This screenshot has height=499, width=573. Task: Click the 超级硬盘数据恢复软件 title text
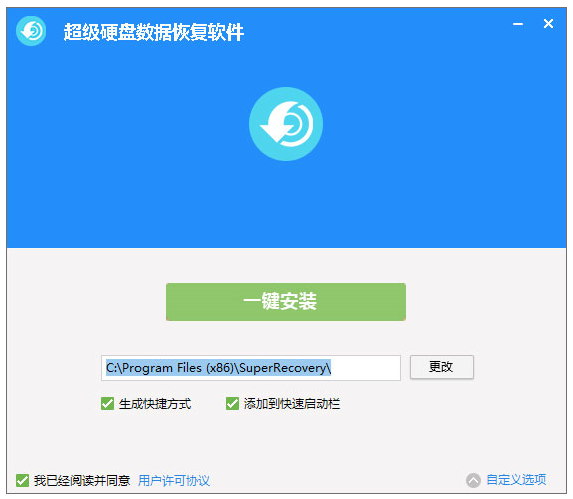click(x=154, y=32)
